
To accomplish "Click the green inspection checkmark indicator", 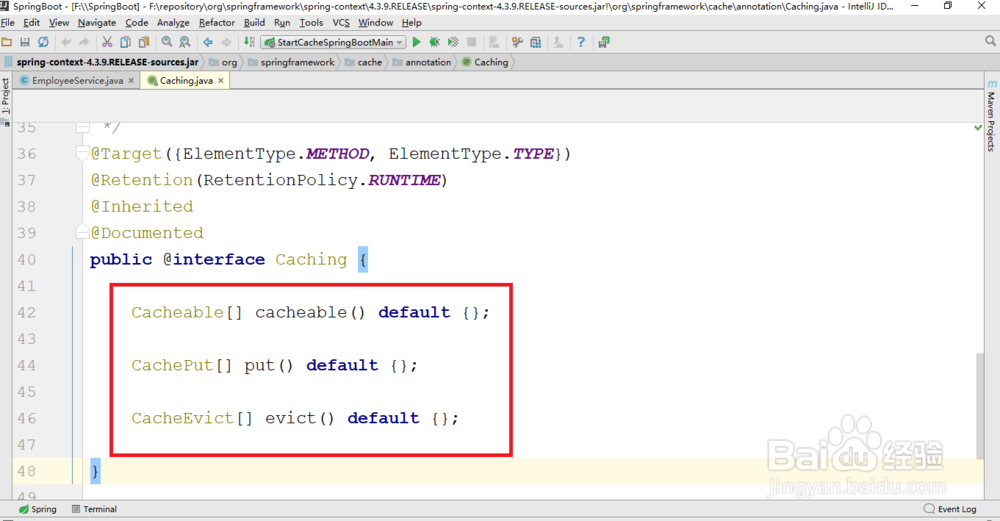I will point(978,128).
